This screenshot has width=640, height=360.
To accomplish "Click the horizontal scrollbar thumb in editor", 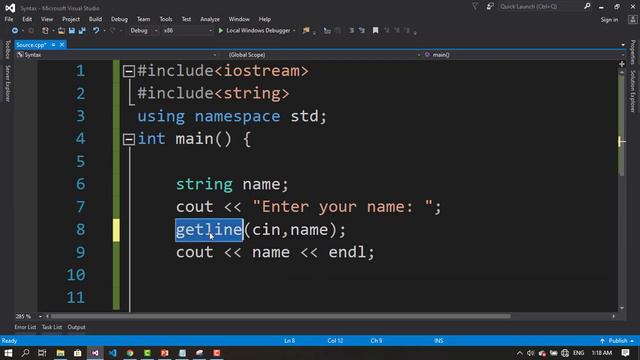I will 280,316.
